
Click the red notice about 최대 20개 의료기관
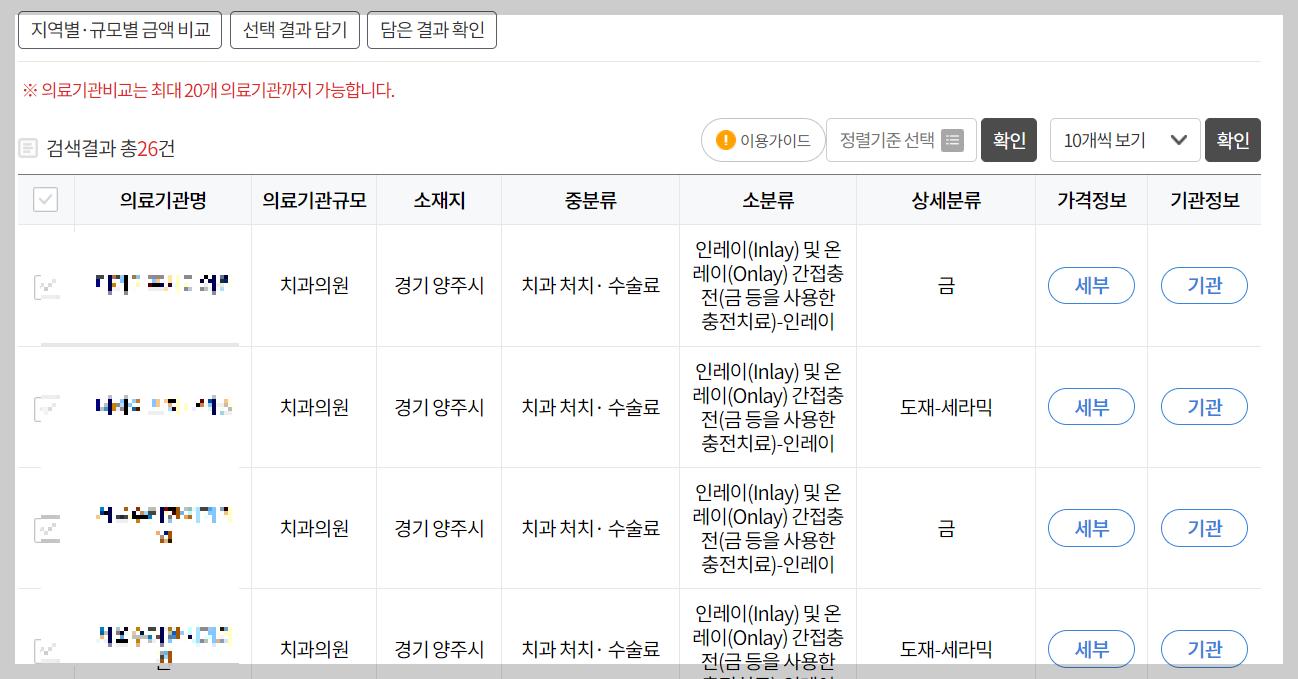pos(208,91)
